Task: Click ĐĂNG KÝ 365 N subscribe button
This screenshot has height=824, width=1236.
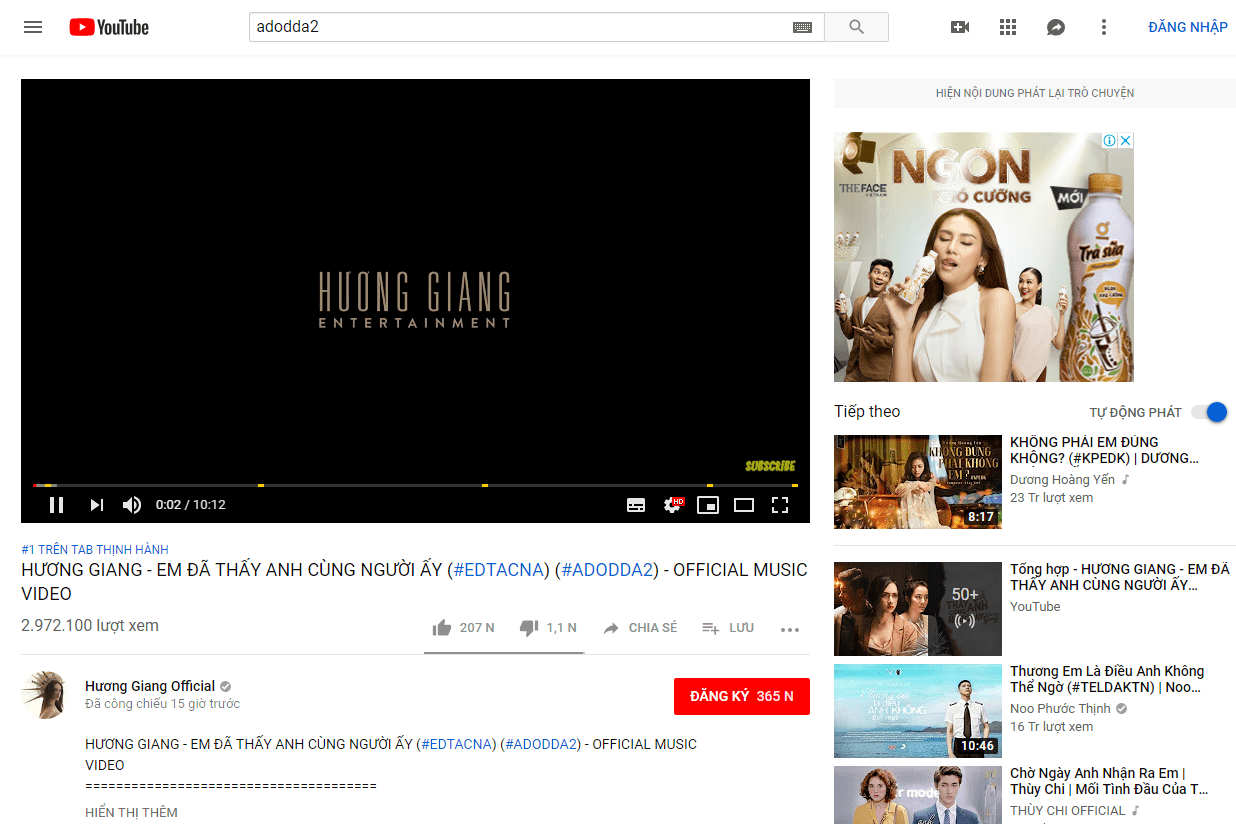Action: point(742,696)
